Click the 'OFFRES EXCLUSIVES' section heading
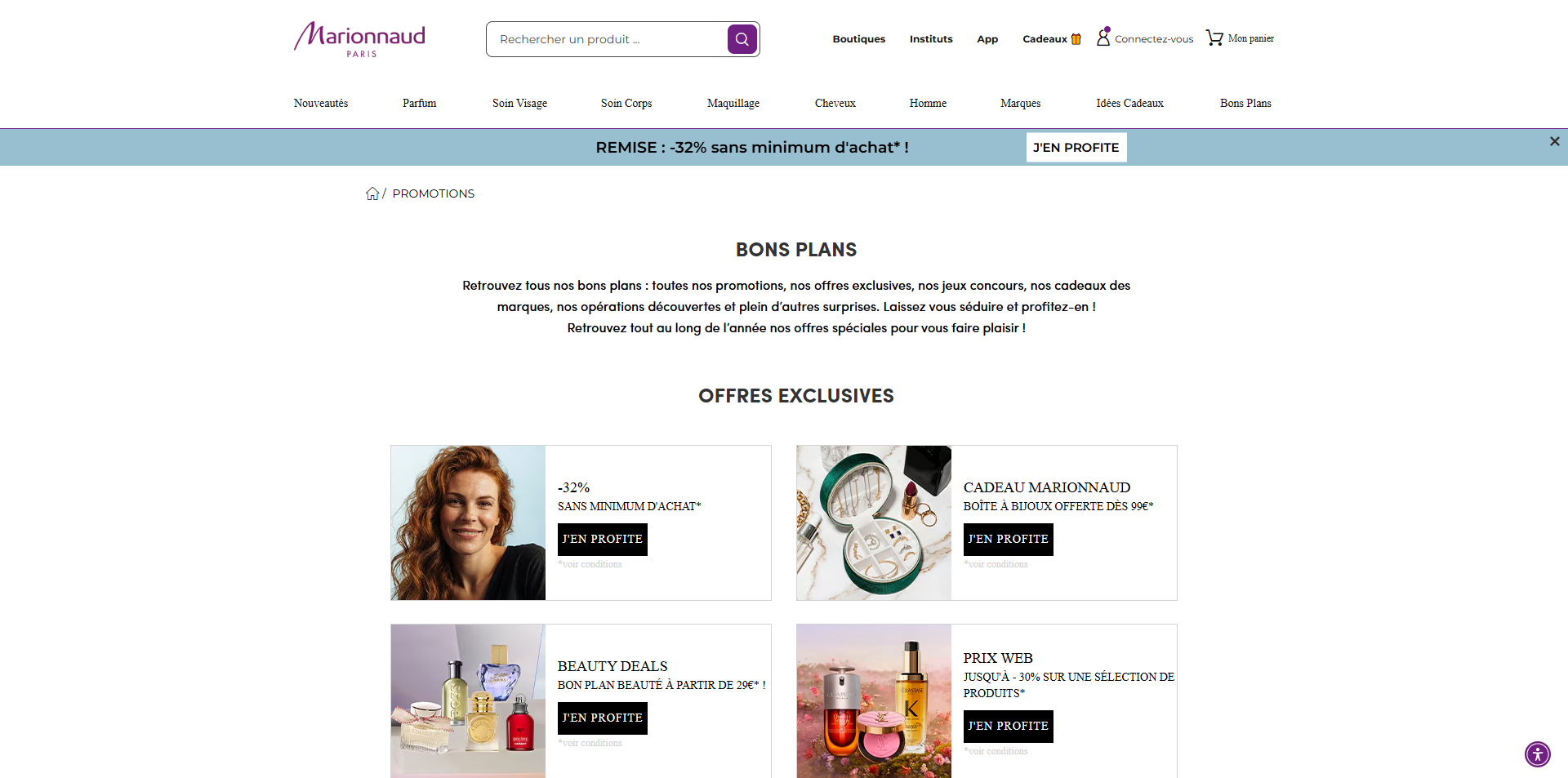Image resolution: width=1568 pixels, height=778 pixels. pos(796,396)
